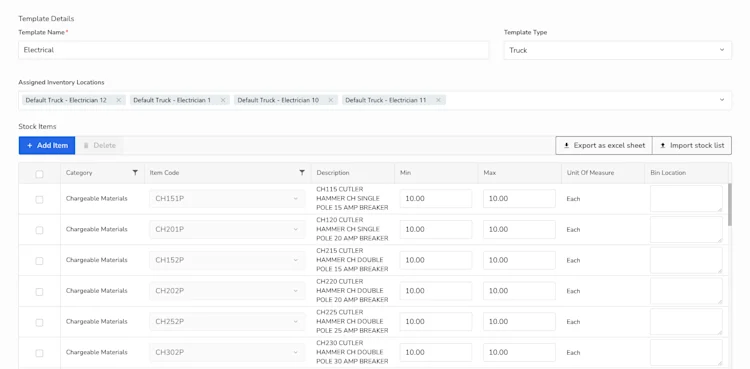The width and height of the screenshot is (750, 369).
Task: Open the Item Code column filter icon
Action: [302, 173]
